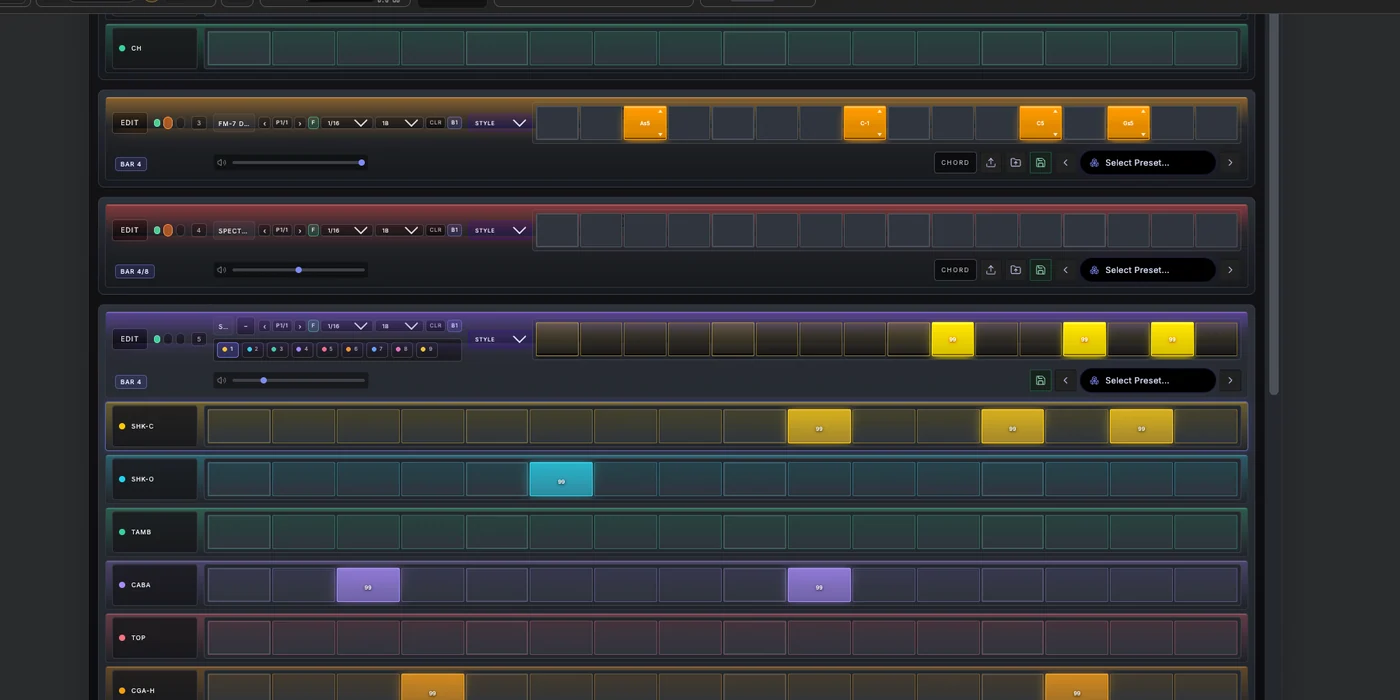Adjust volume slider on FM-7 D track
The height and width of the screenshot is (700, 1400).
point(299,163)
